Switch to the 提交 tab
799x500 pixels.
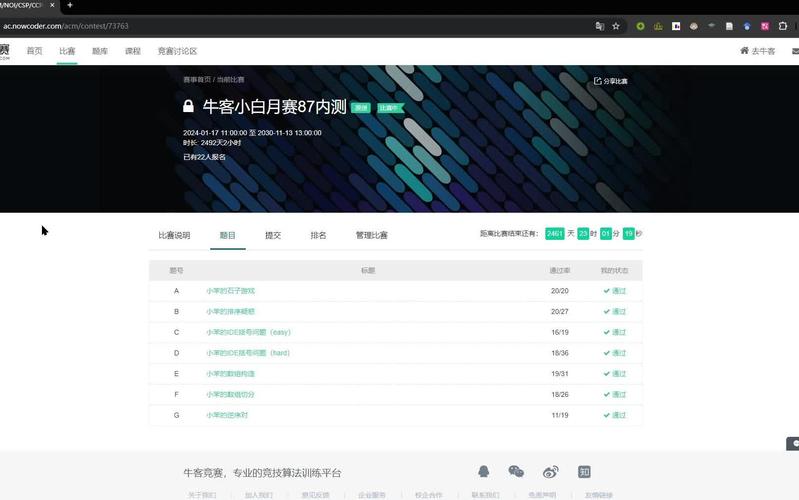273,235
